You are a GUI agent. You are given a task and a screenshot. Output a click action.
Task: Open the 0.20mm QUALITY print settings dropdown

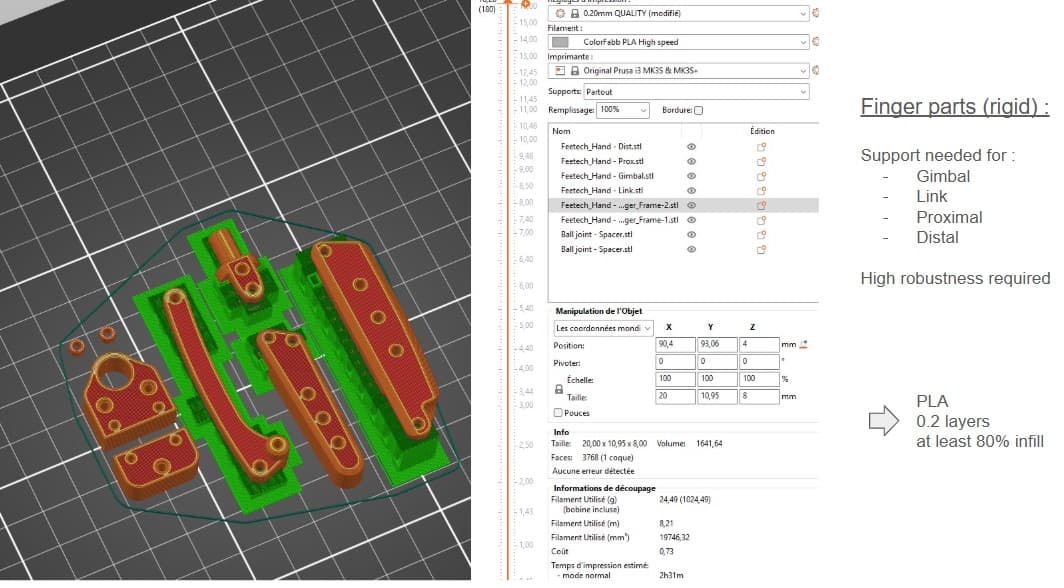(679, 13)
